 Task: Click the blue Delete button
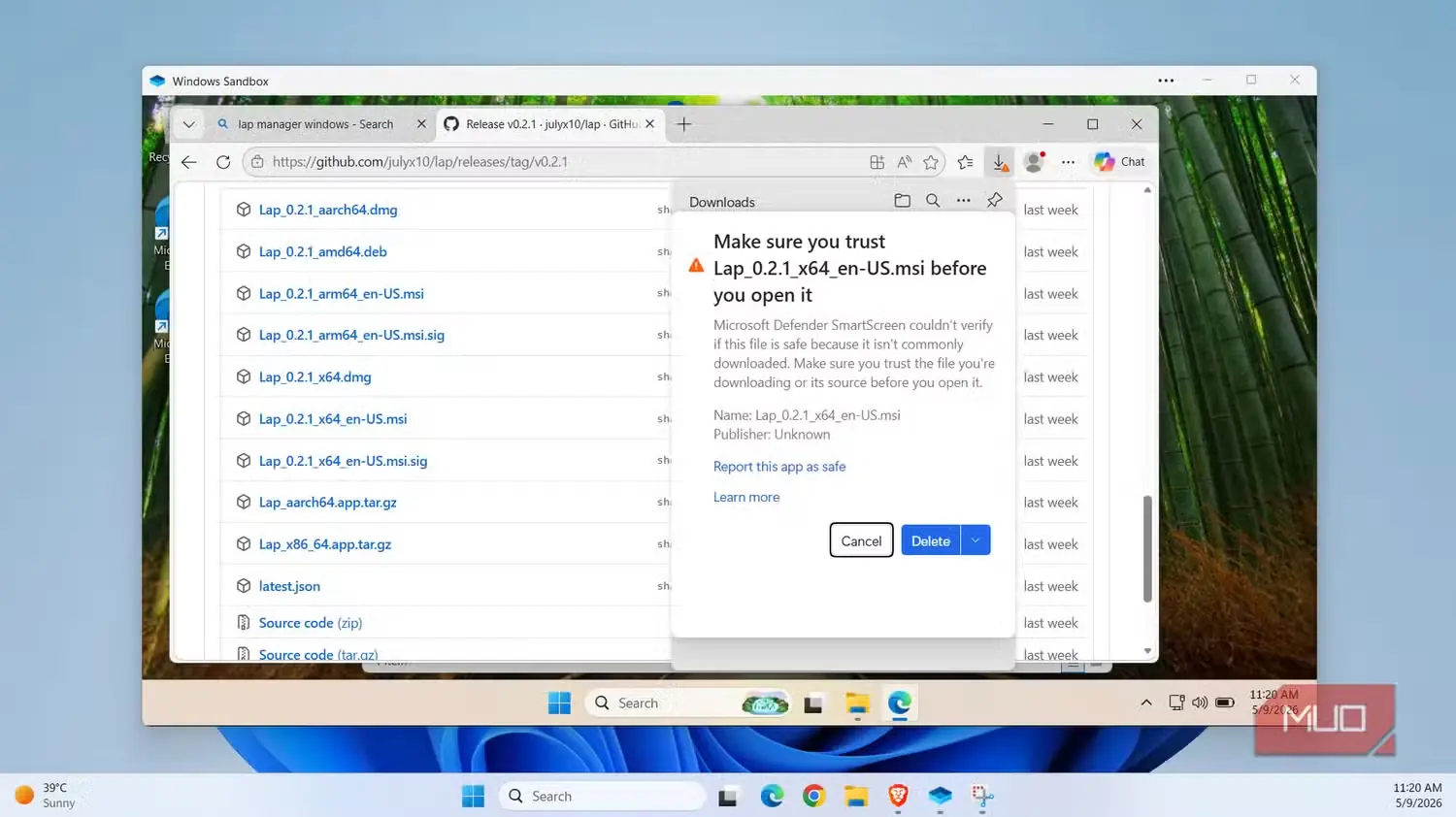931,540
